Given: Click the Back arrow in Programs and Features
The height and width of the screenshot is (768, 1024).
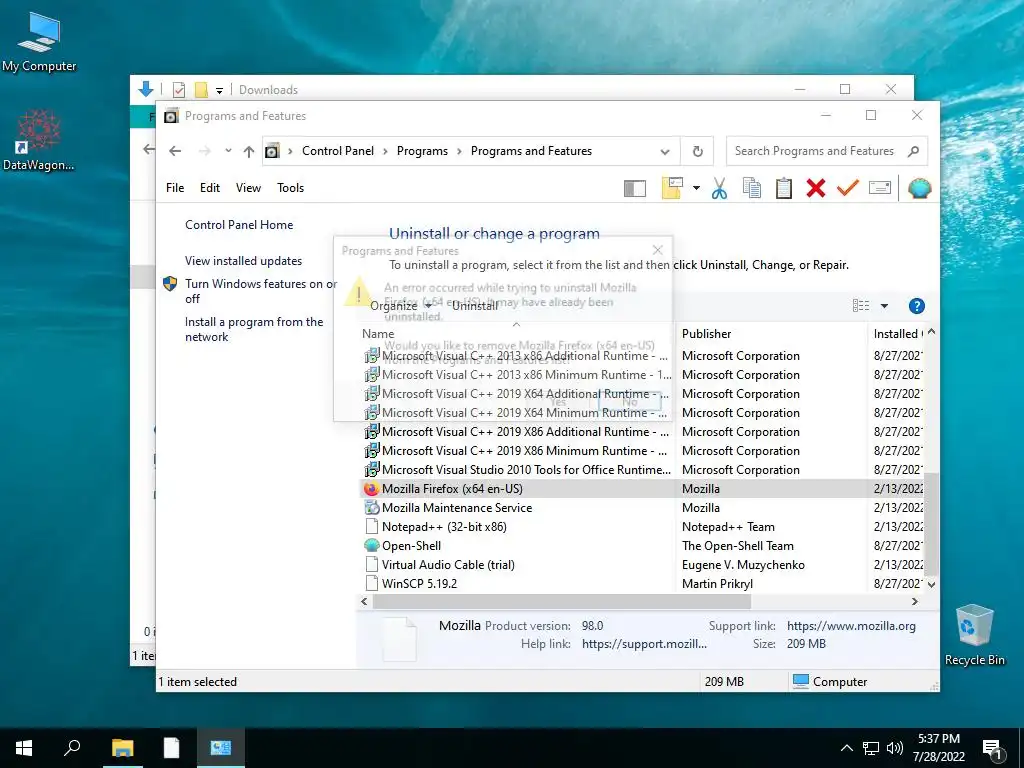Looking at the screenshot, I should point(174,151).
